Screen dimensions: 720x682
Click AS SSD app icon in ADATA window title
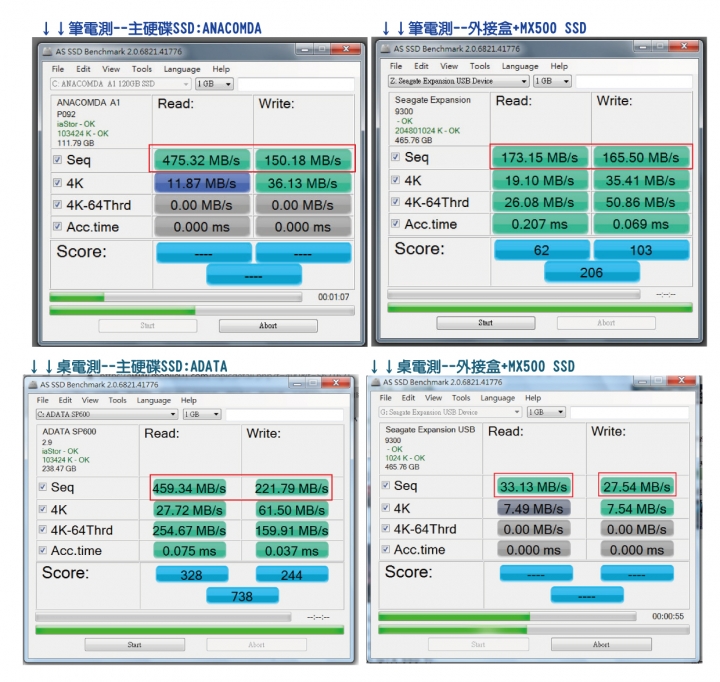[33, 384]
